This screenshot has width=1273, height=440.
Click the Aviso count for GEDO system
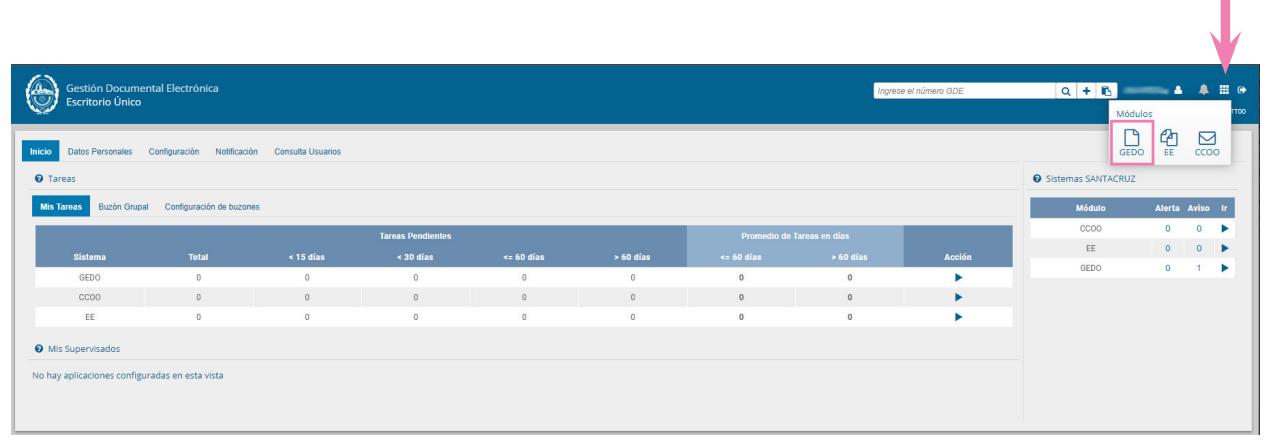tap(1197, 268)
